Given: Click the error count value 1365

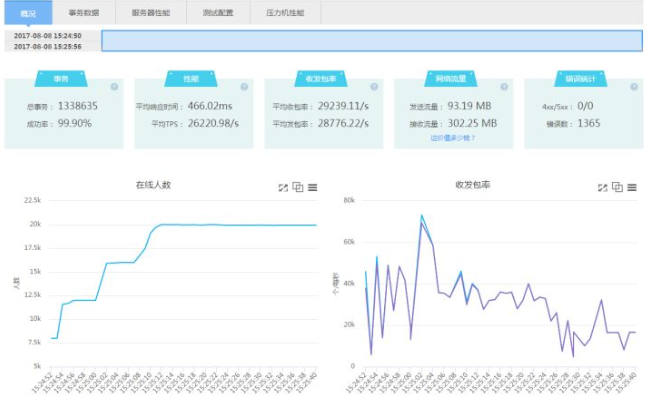Looking at the screenshot, I should [x=589, y=123].
